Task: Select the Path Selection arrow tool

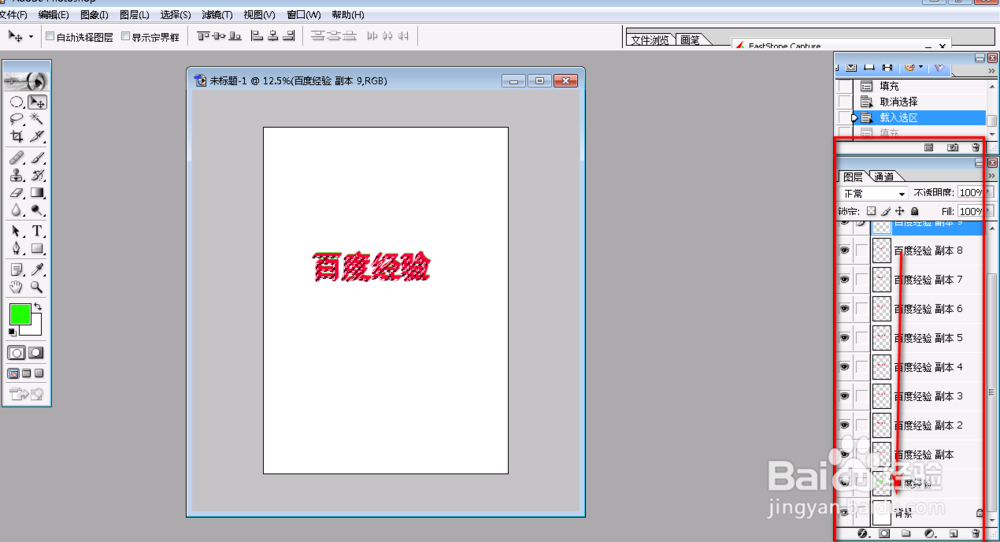Action: click(17, 231)
